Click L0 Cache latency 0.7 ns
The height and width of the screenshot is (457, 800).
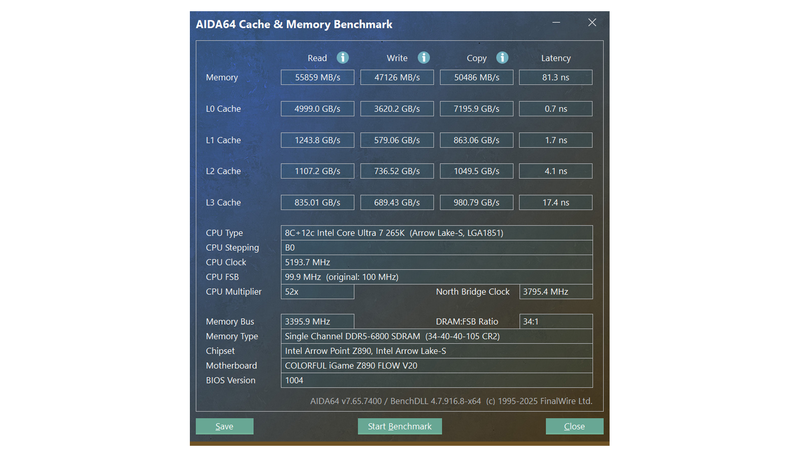click(556, 109)
